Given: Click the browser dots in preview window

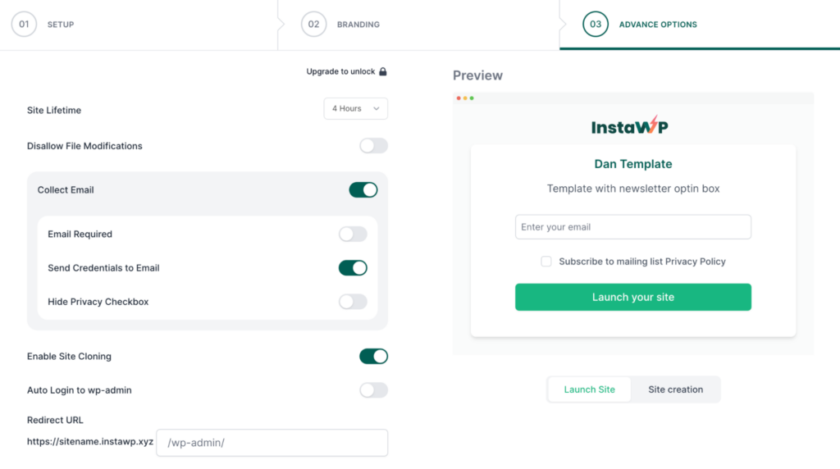Looking at the screenshot, I should [465, 98].
